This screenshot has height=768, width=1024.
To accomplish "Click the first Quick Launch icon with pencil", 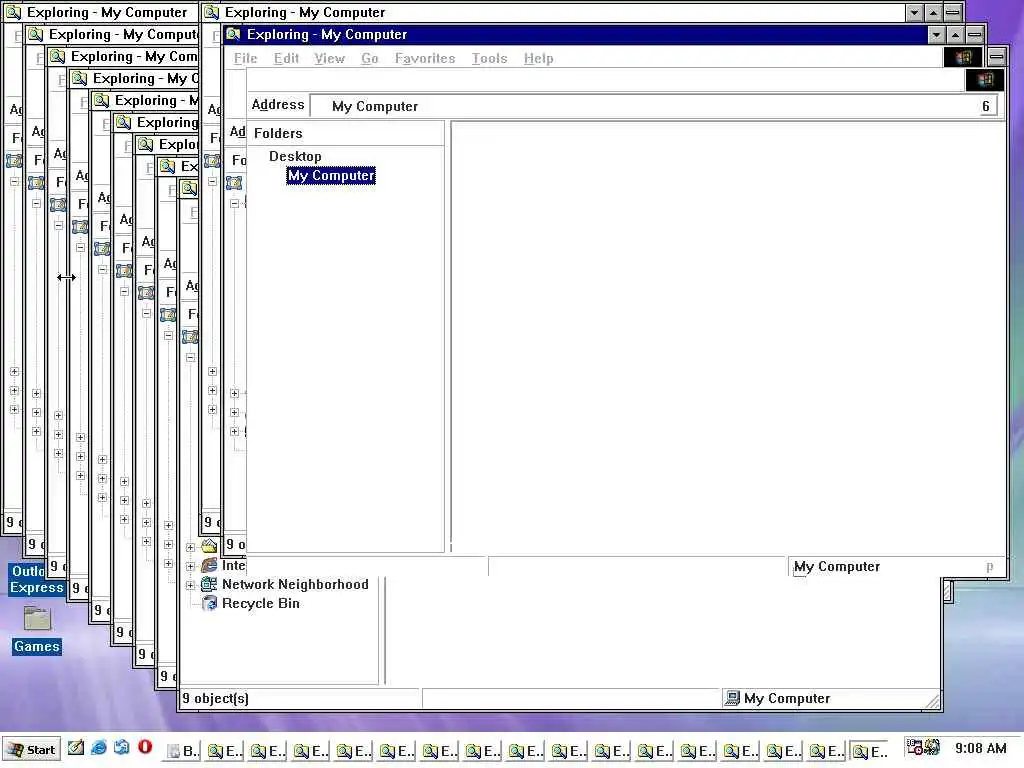I will pos(76,748).
